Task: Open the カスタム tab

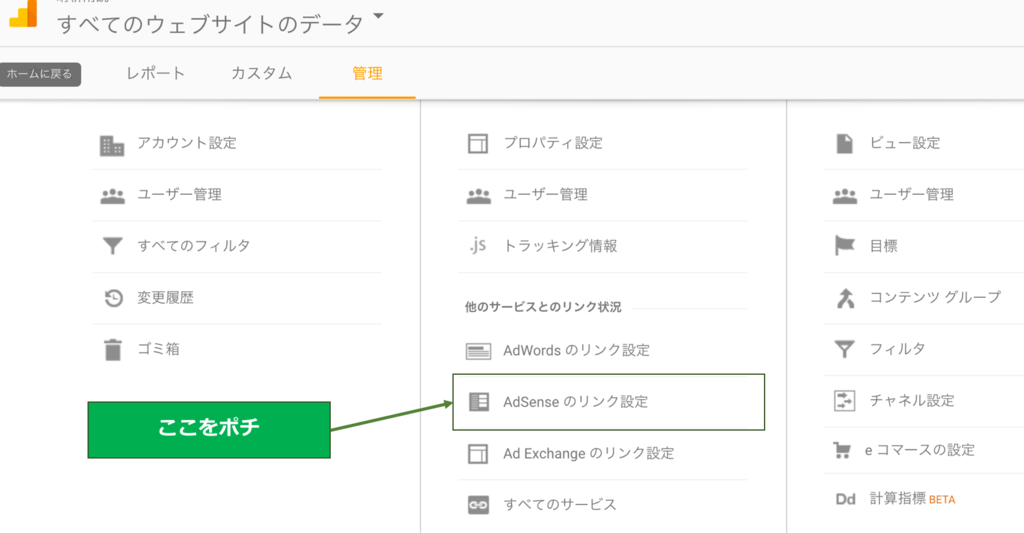Action: [261, 73]
